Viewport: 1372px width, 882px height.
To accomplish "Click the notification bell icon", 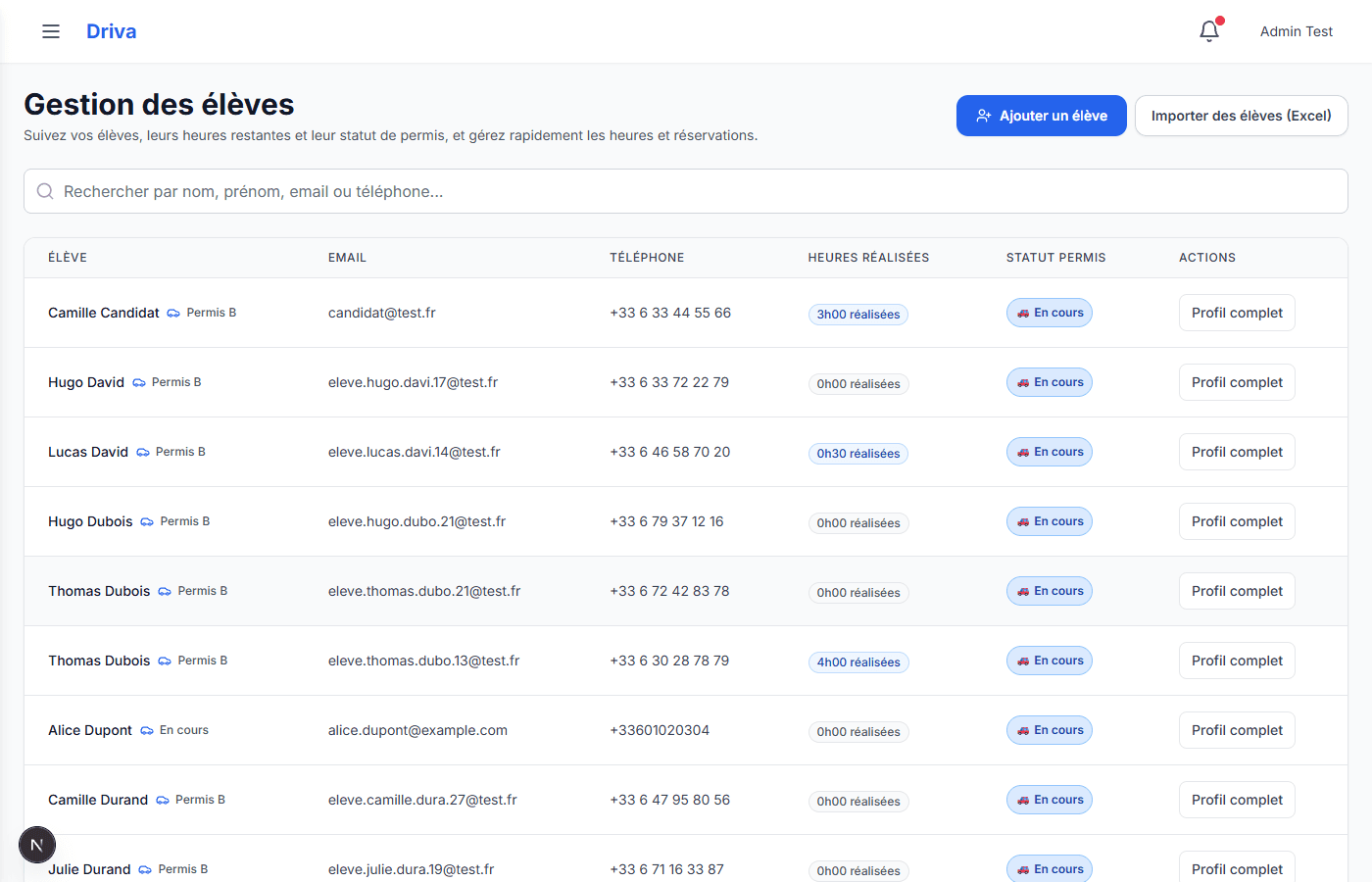I will (1209, 31).
